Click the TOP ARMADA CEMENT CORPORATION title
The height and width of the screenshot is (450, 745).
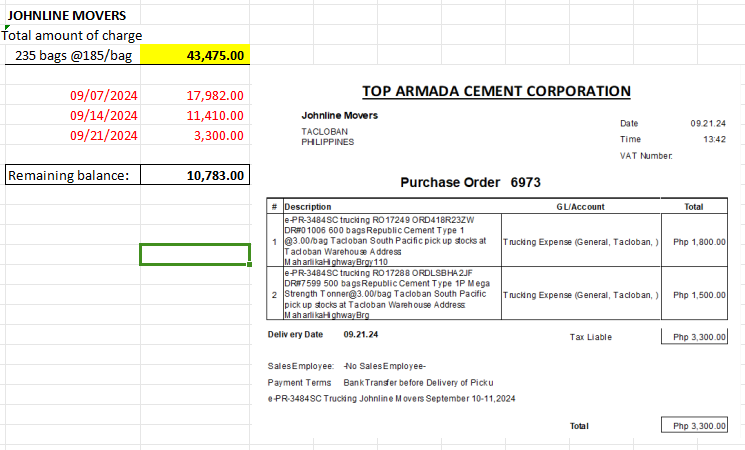(x=495, y=91)
